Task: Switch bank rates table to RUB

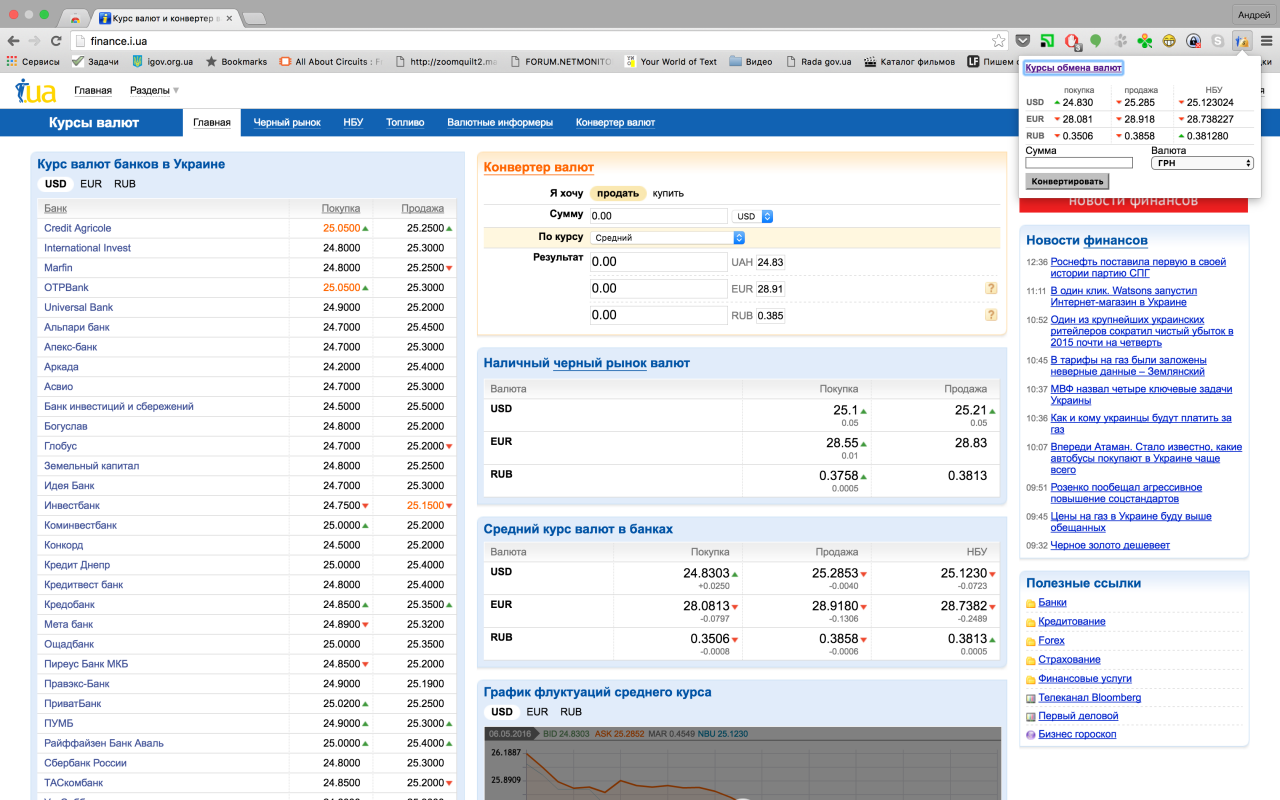Action: [x=125, y=184]
